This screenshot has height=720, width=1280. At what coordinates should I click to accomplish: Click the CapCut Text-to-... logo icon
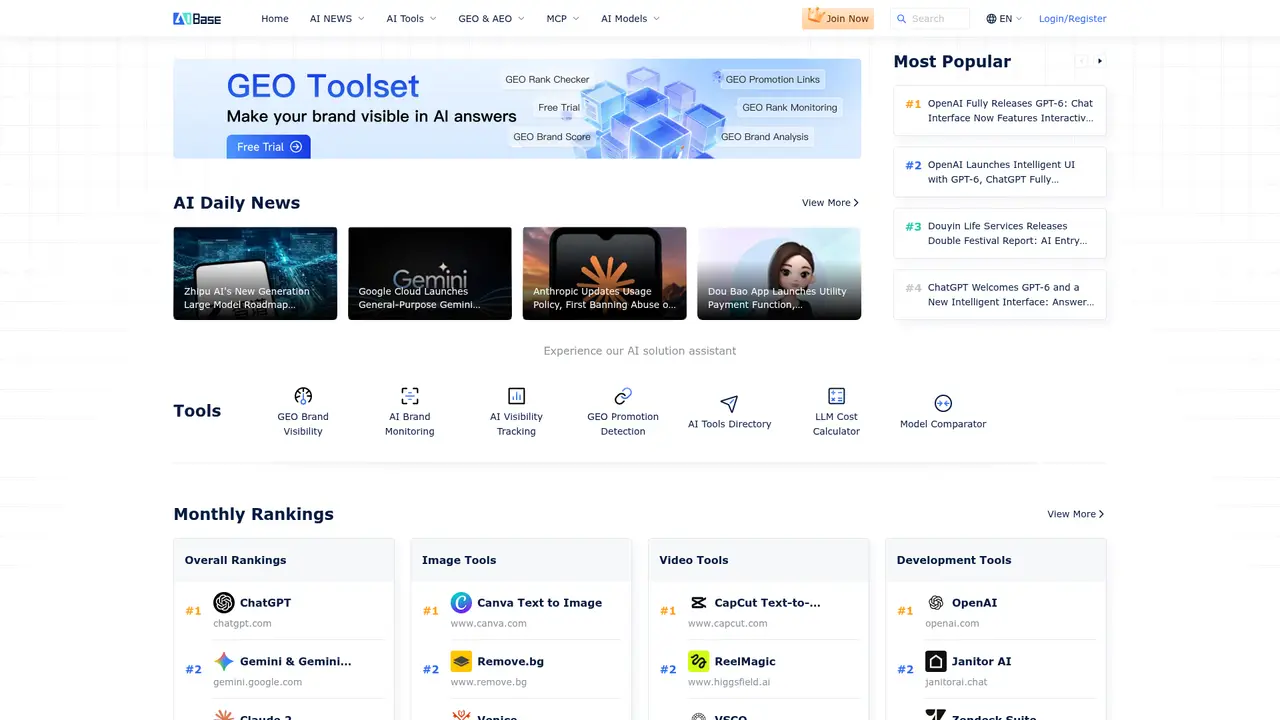pos(699,603)
